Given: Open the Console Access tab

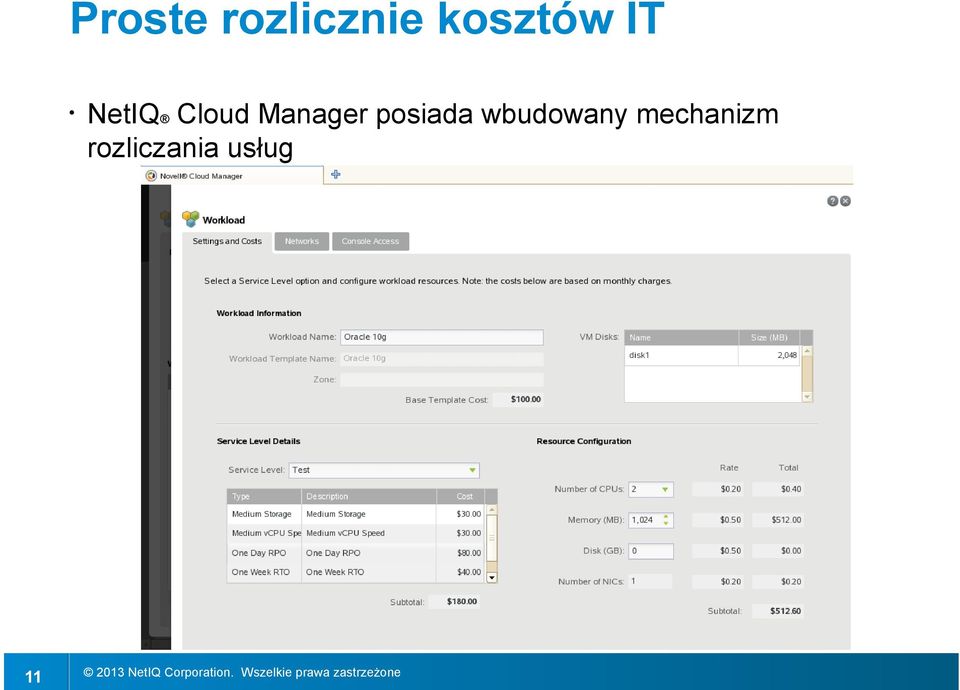Looking at the screenshot, I should click(x=370, y=241).
